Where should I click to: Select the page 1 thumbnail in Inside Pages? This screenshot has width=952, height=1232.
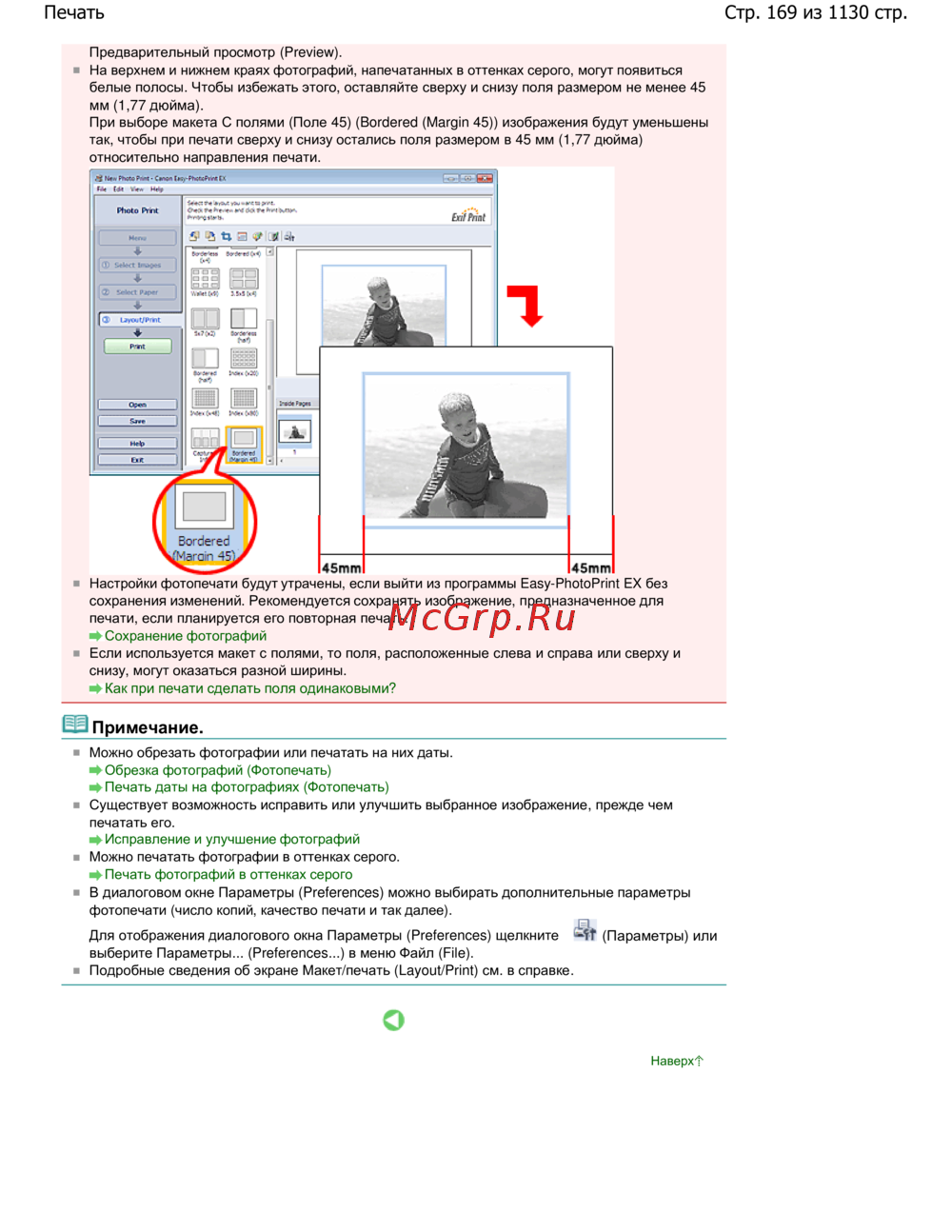pos(293,432)
